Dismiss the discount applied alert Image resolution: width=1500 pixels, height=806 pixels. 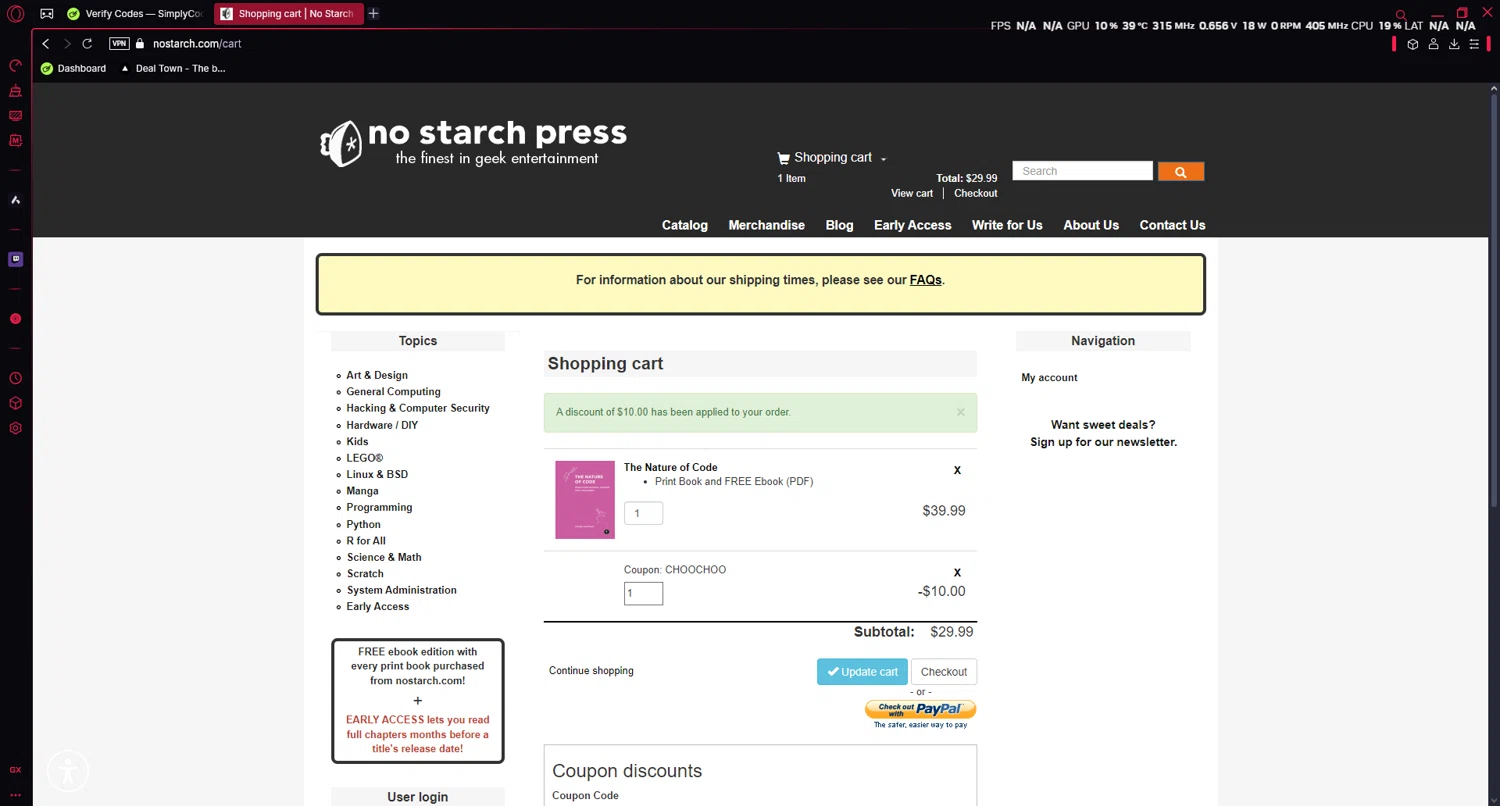[960, 412]
